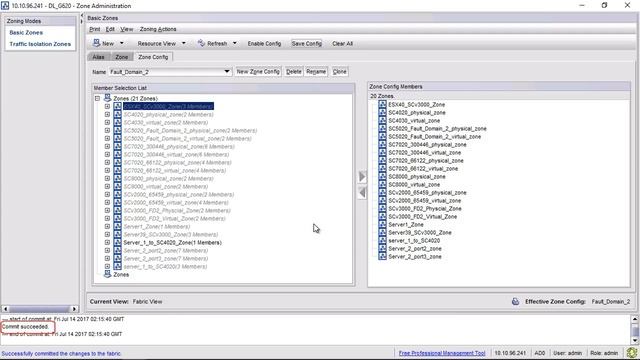Expand the ESX40_SCv3000_Zone tree node
Image resolution: width=640 pixels, height=360 pixels.
click(107, 106)
